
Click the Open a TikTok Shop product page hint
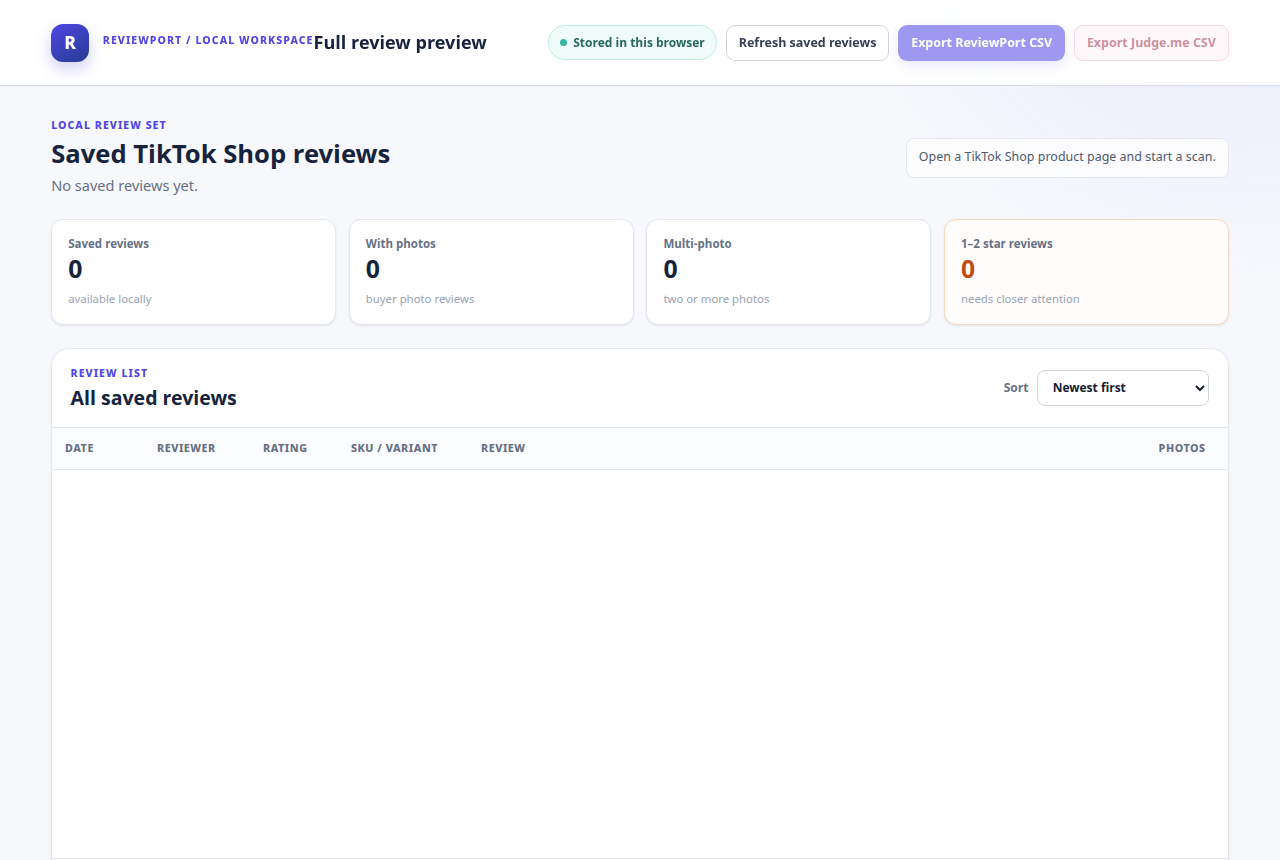(1067, 158)
